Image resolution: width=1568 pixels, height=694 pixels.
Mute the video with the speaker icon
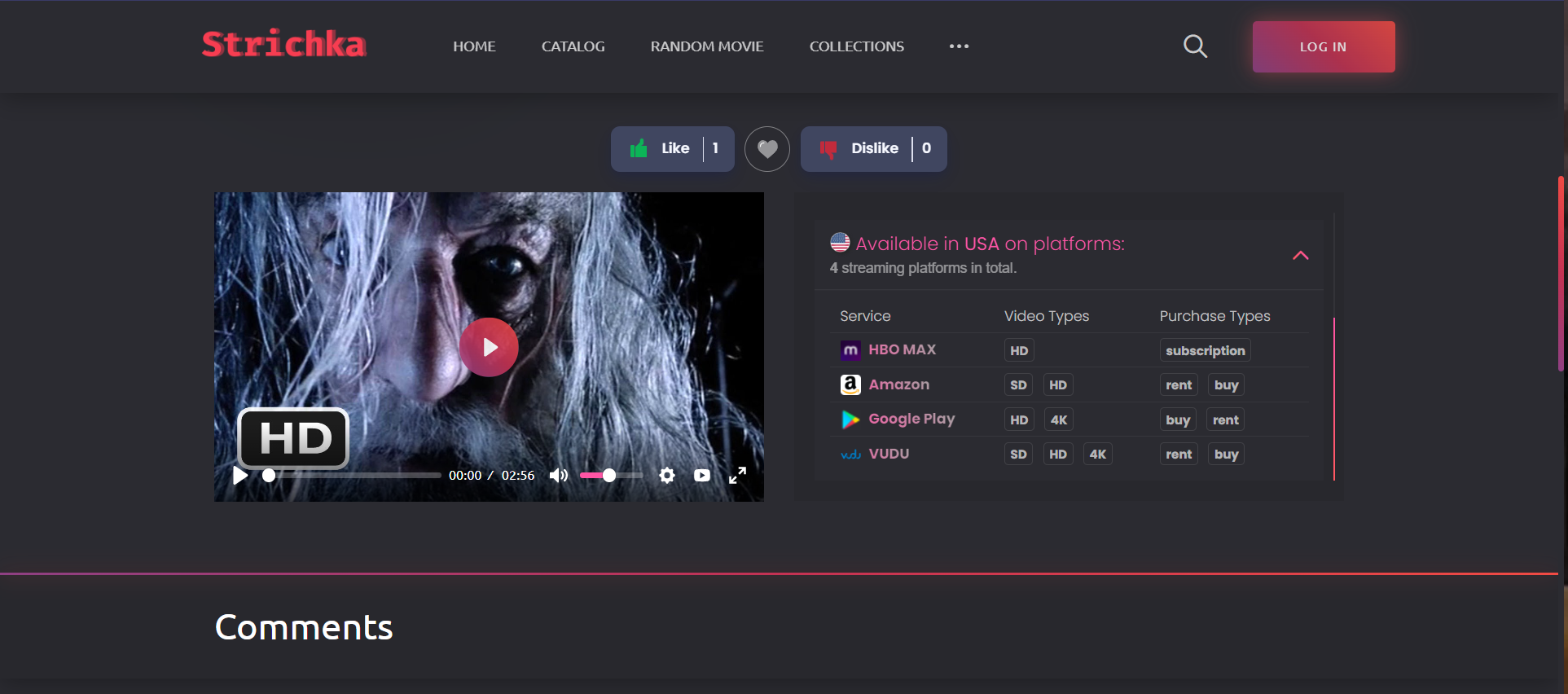pos(559,475)
